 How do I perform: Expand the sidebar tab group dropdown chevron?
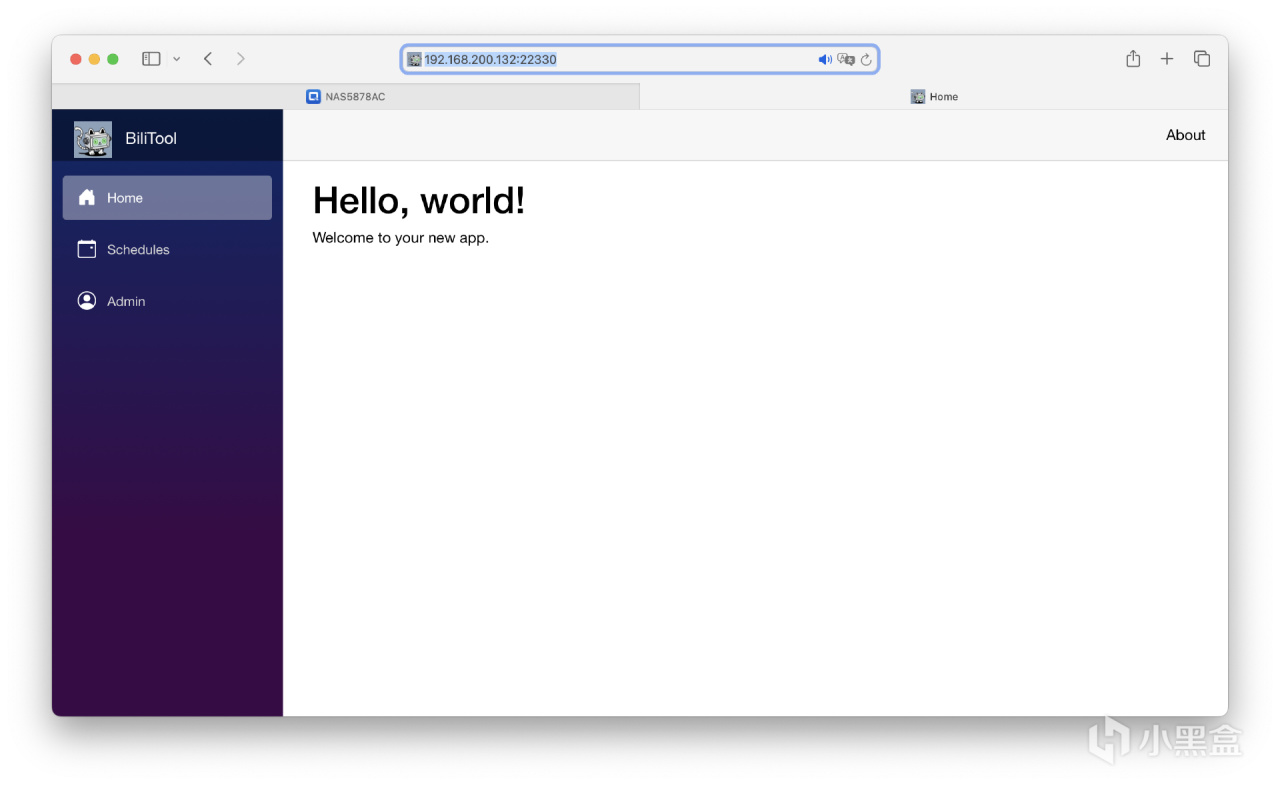click(177, 59)
